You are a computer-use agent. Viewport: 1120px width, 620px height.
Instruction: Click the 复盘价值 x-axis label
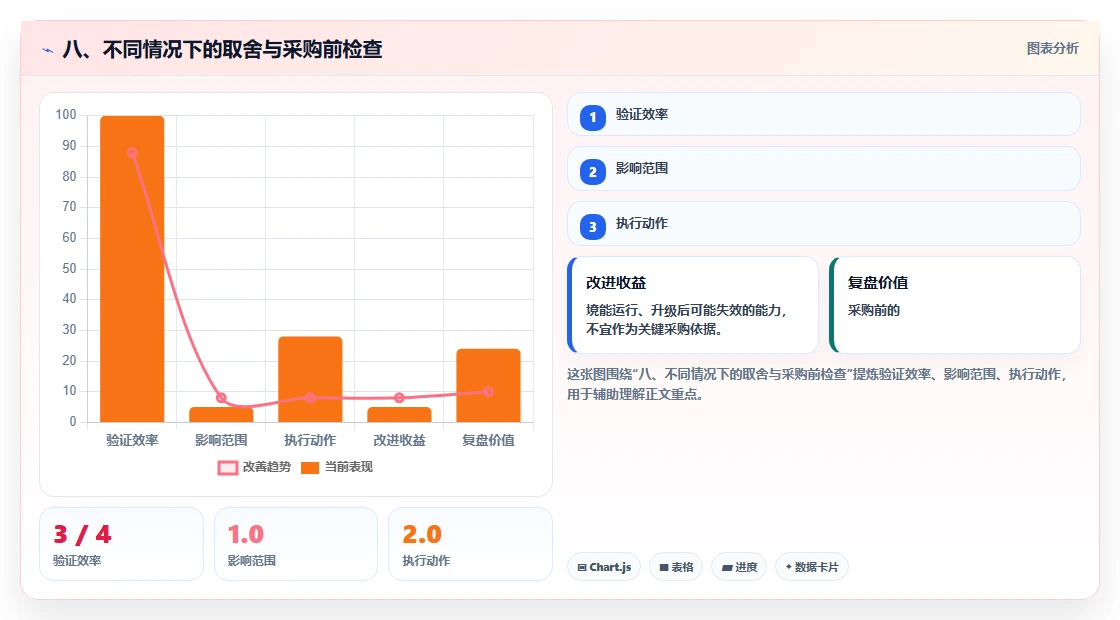point(489,441)
